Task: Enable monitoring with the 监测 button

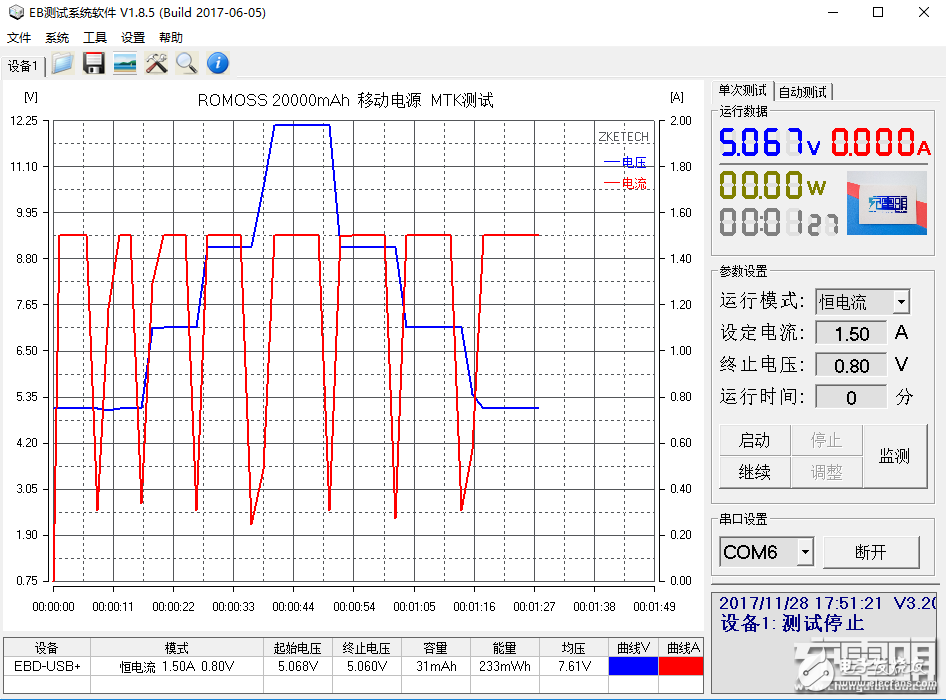Action: click(893, 455)
